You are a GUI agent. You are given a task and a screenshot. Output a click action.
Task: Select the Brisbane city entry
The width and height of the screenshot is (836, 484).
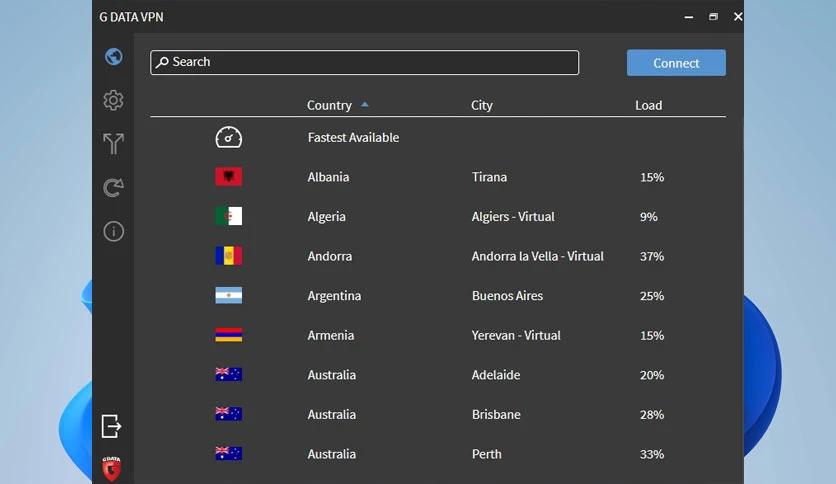[496, 414]
